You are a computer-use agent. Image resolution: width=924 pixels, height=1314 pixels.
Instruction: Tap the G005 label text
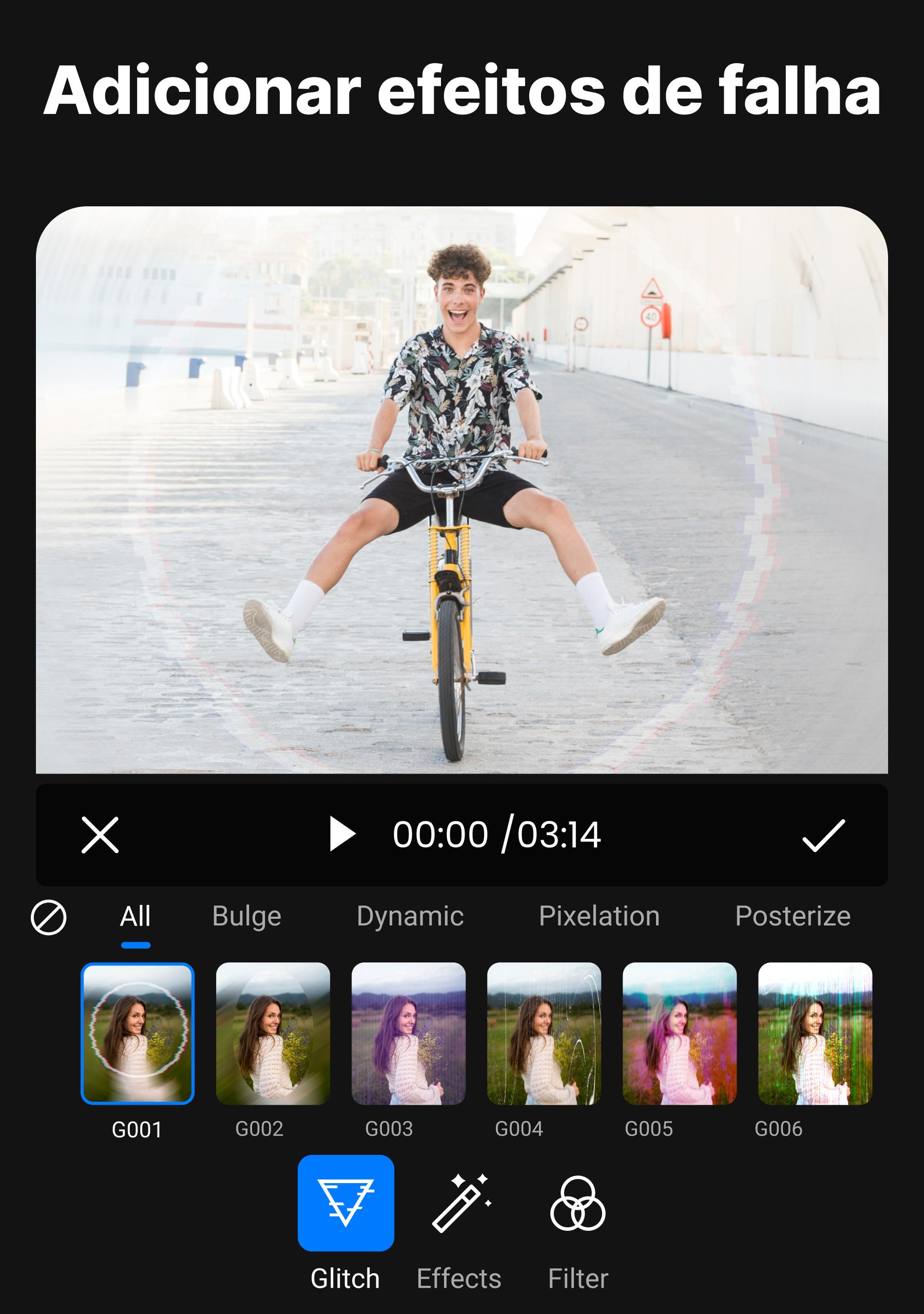[x=649, y=1129]
